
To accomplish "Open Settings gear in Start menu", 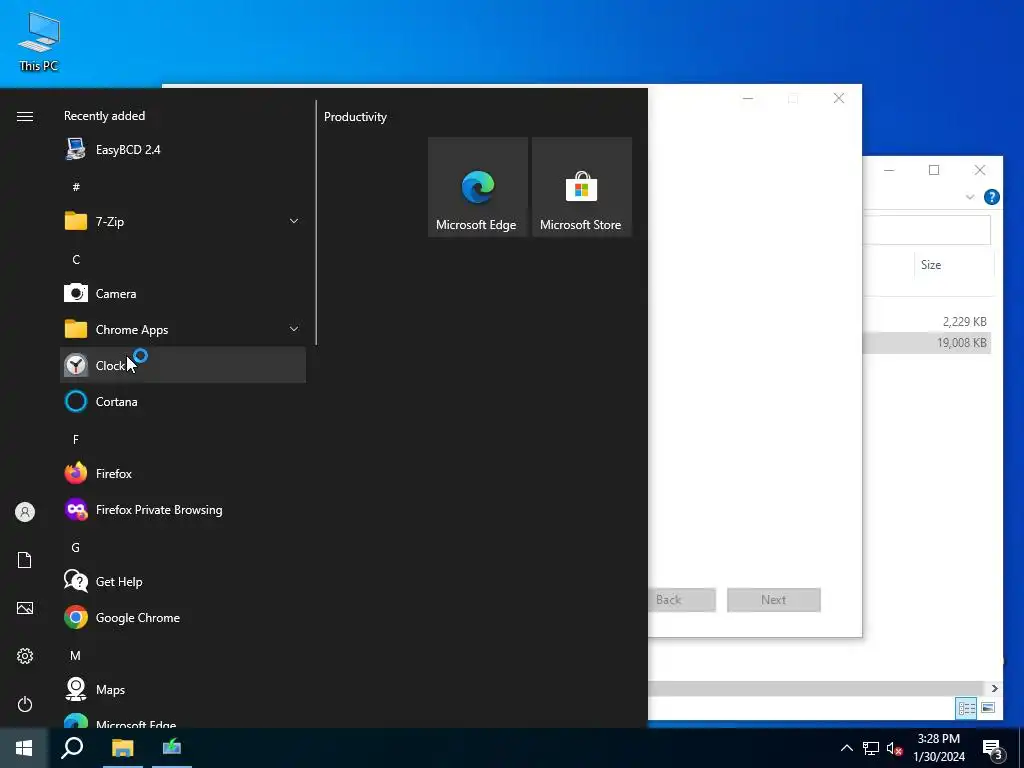I will 25,656.
